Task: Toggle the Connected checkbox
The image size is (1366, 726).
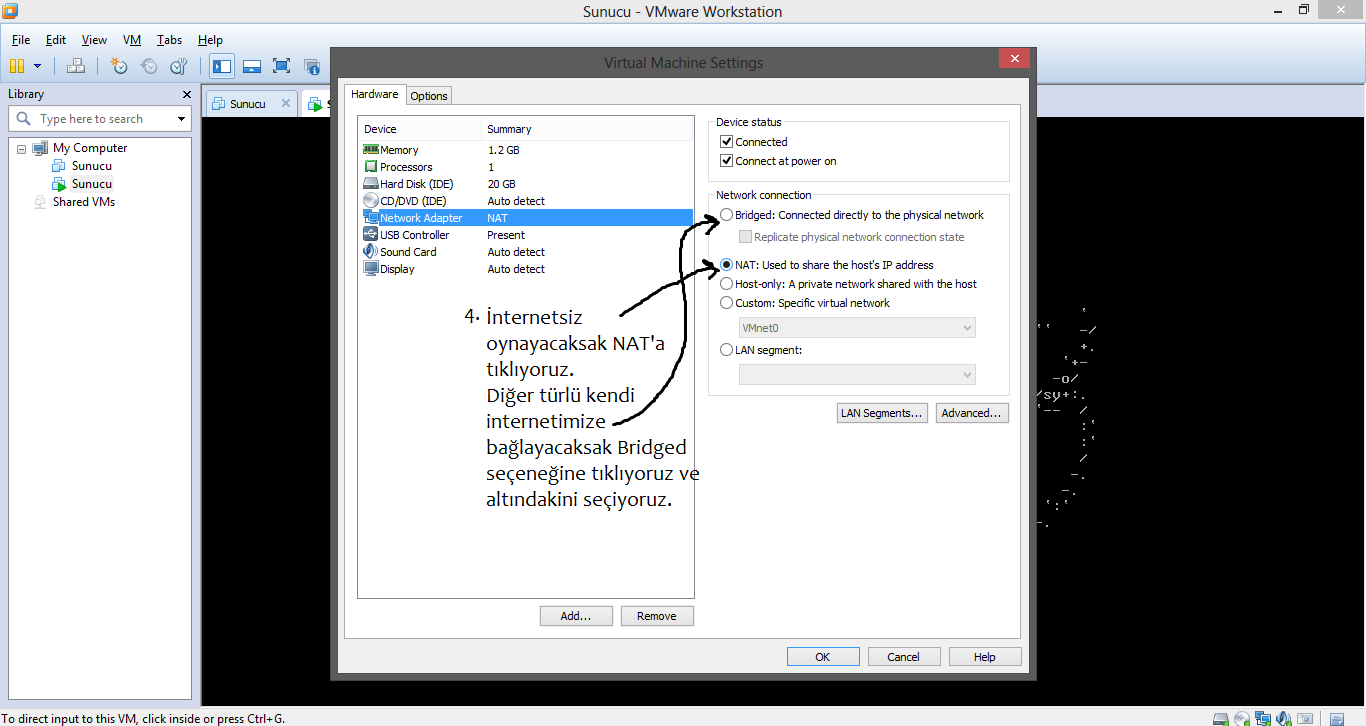Action: (727, 142)
